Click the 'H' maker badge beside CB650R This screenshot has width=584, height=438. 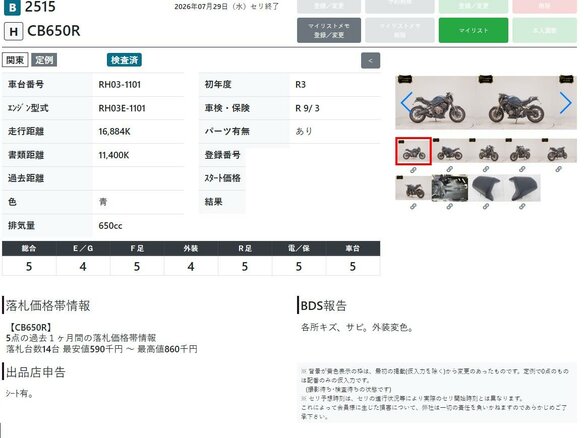click(14, 31)
